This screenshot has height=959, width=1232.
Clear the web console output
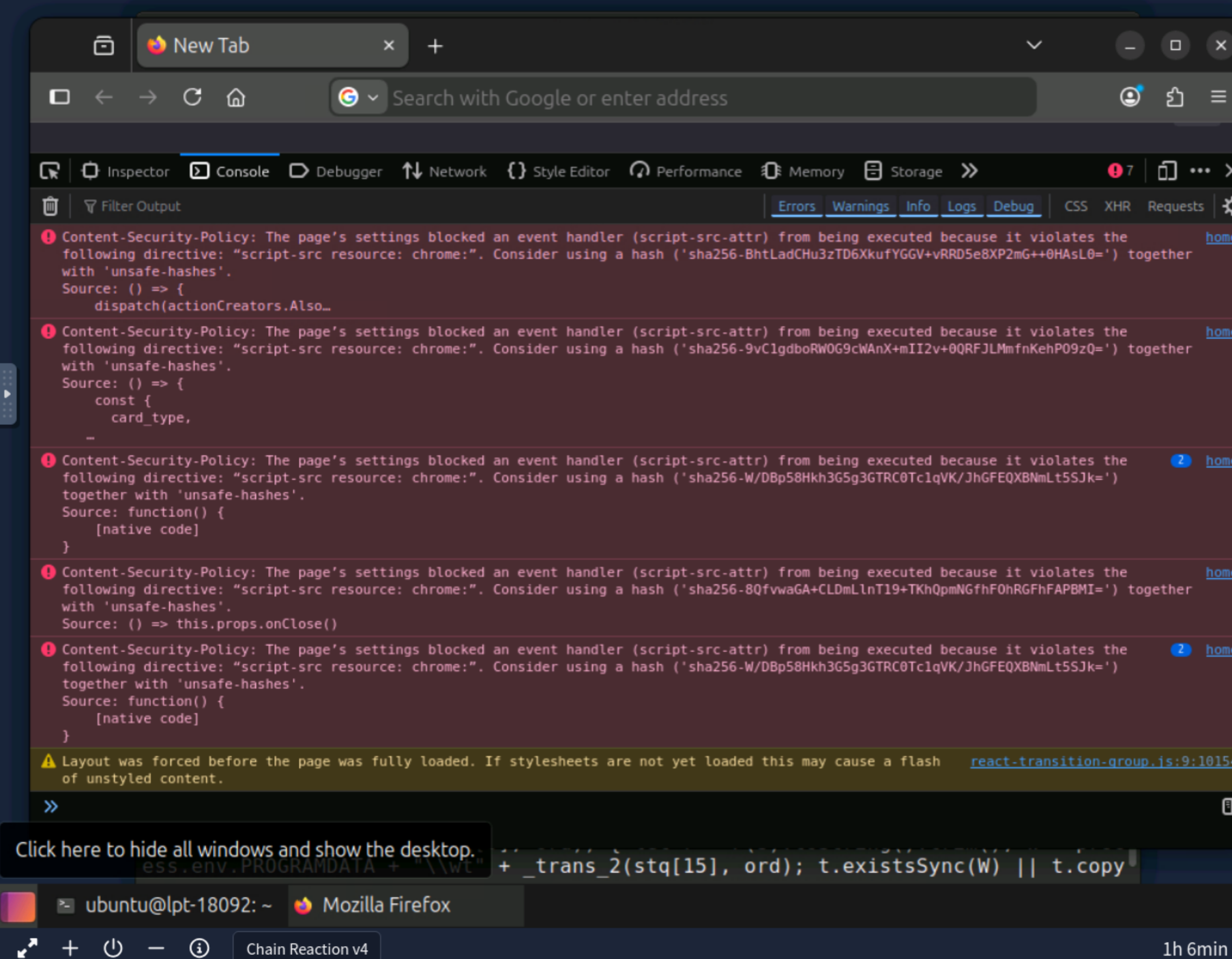coord(50,206)
